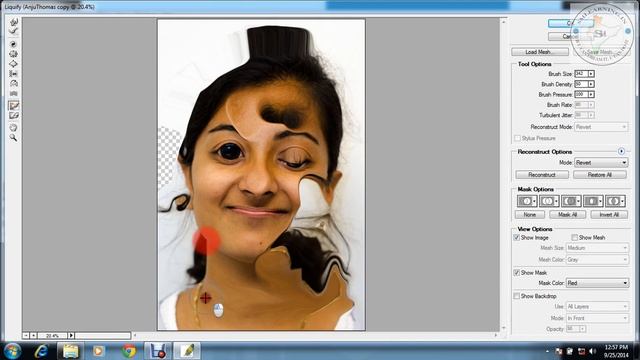This screenshot has height=360, width=640.
Task: Open the Reconstruct Options Mode dropdown
Action: tap(601, 162)
